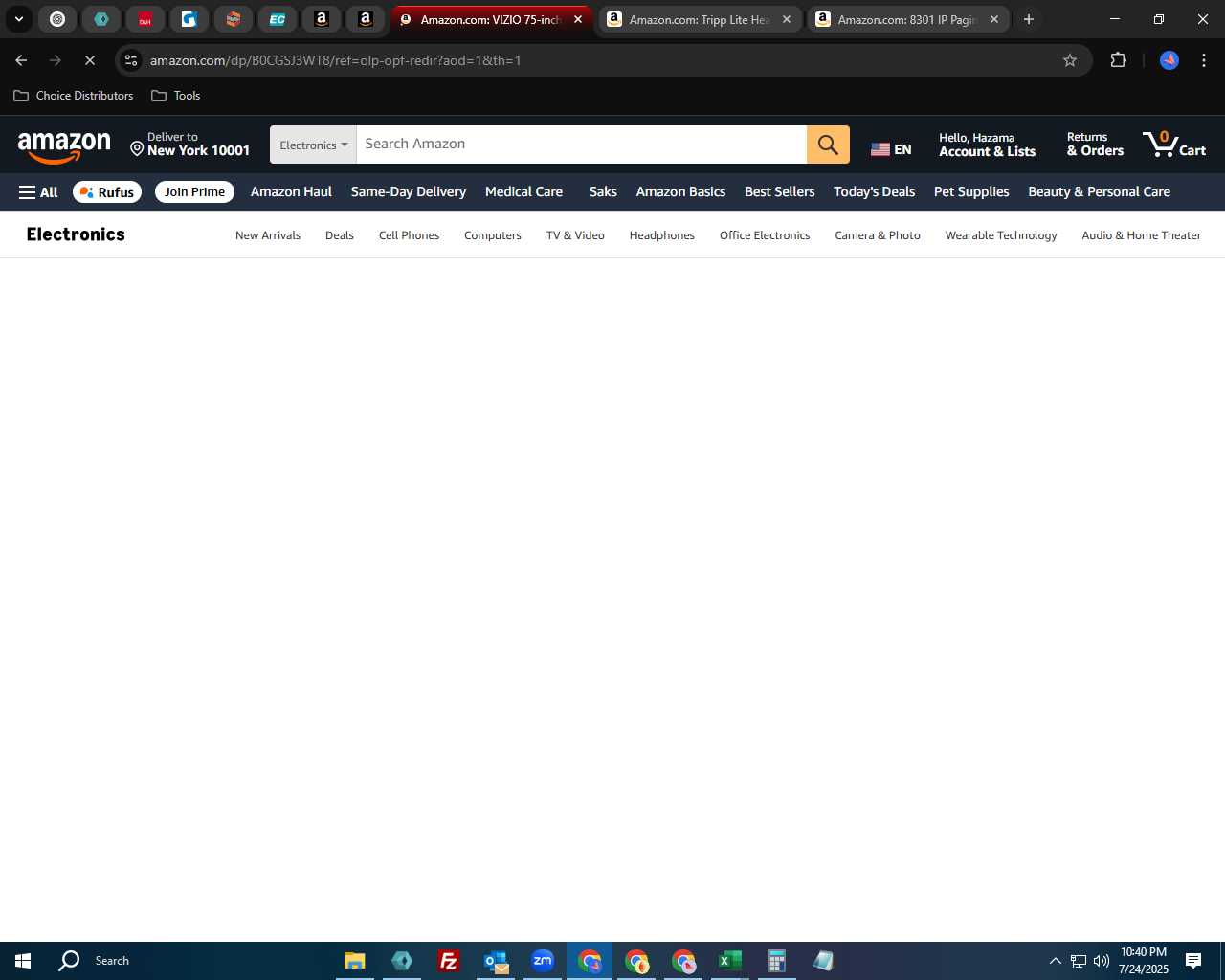Bookmark this page with the star
The image size is (1225, 980).
pyautogui.click(x=1070, y=60)
